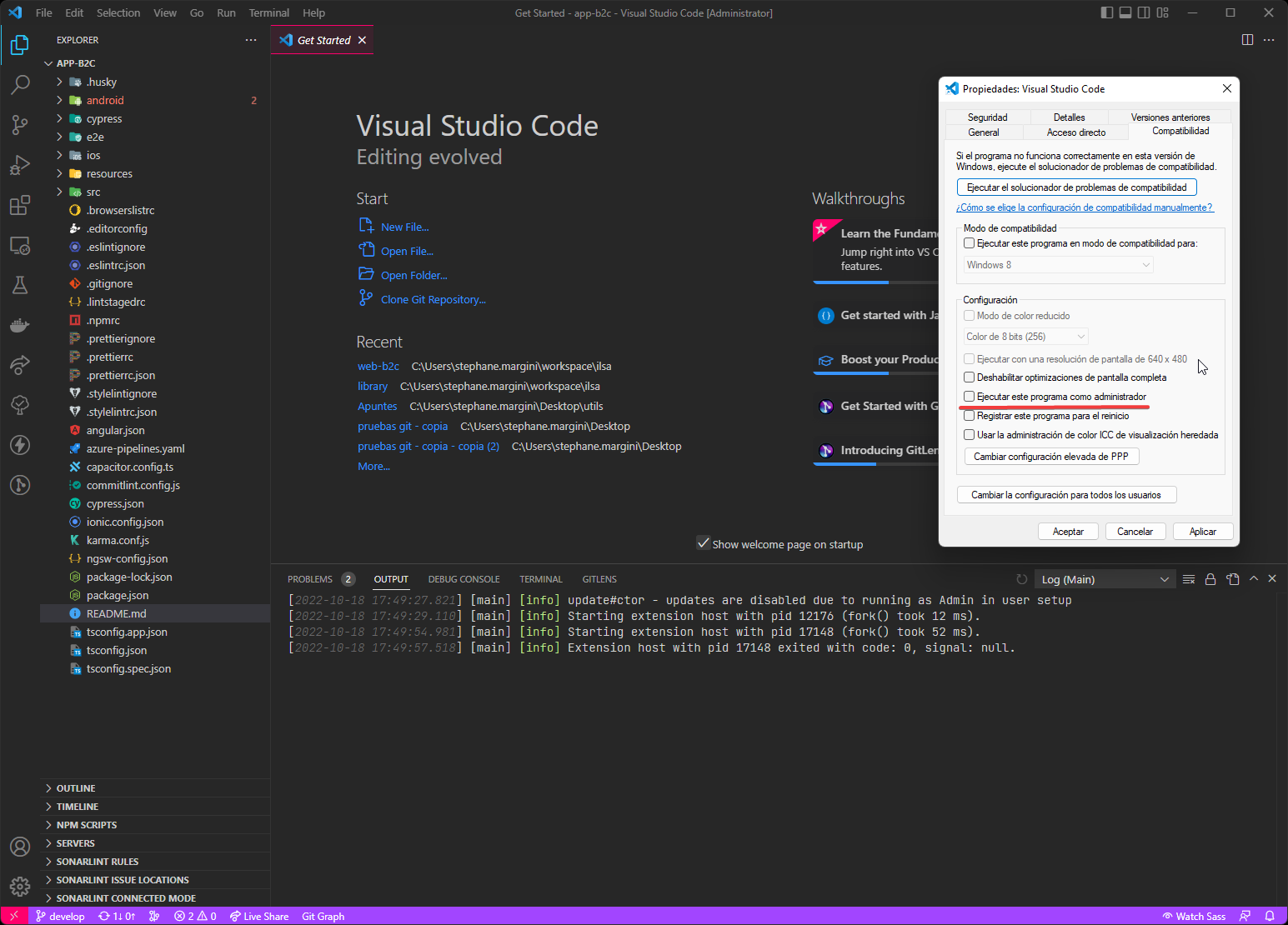The height and width of the screenshot is (925, 1288).
Task: Open the Source Control view icon
Action: pyautogui.click(x=20, y=124)
